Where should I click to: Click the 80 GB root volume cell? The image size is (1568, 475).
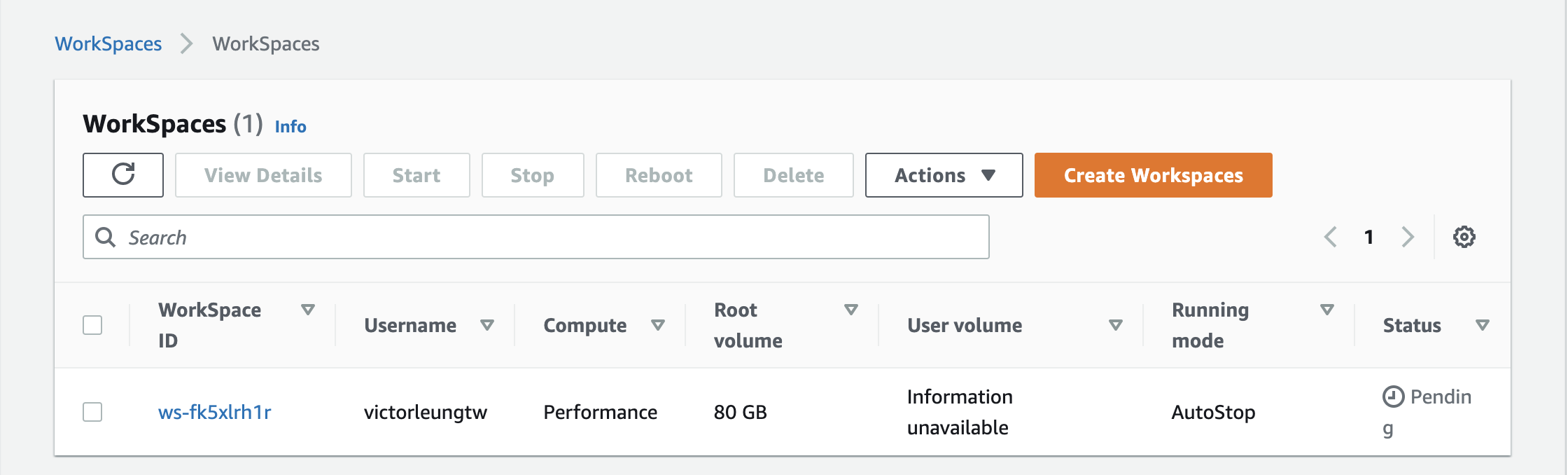pos(741,412)
